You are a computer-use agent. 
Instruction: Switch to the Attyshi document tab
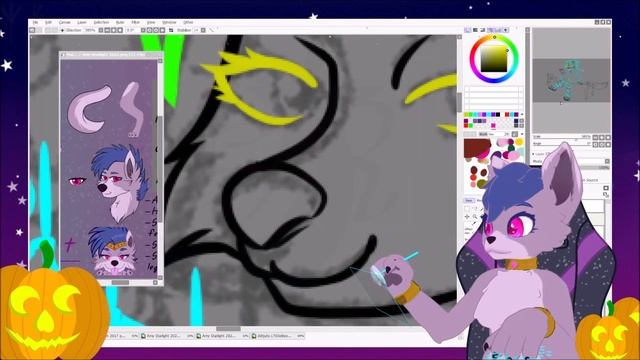(278, 336)
